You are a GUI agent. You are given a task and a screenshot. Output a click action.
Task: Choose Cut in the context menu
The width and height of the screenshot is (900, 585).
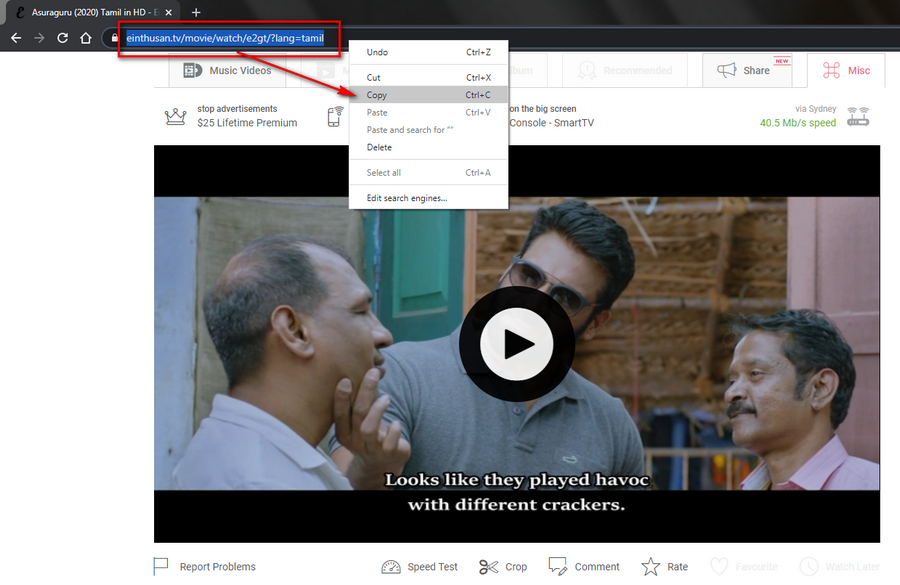[x=428, y=78]
